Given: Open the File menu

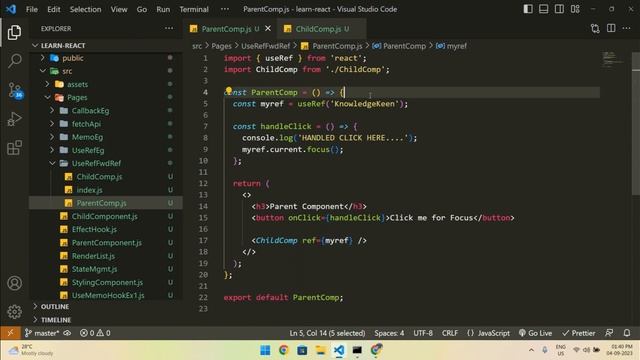Looking at the screenshot, I should [x=31, y=9].
